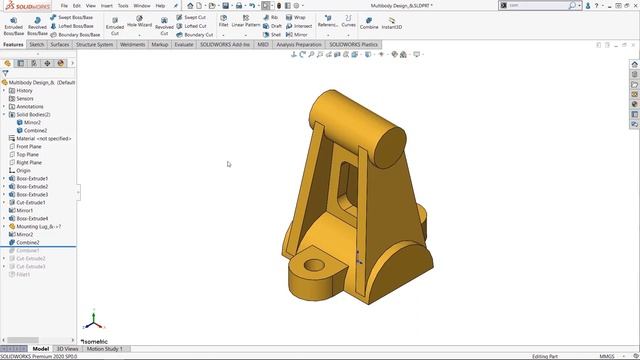
Task: Select the Revolved Boss/Base tool
Action: pyautogui.click(x=37, y=27)
